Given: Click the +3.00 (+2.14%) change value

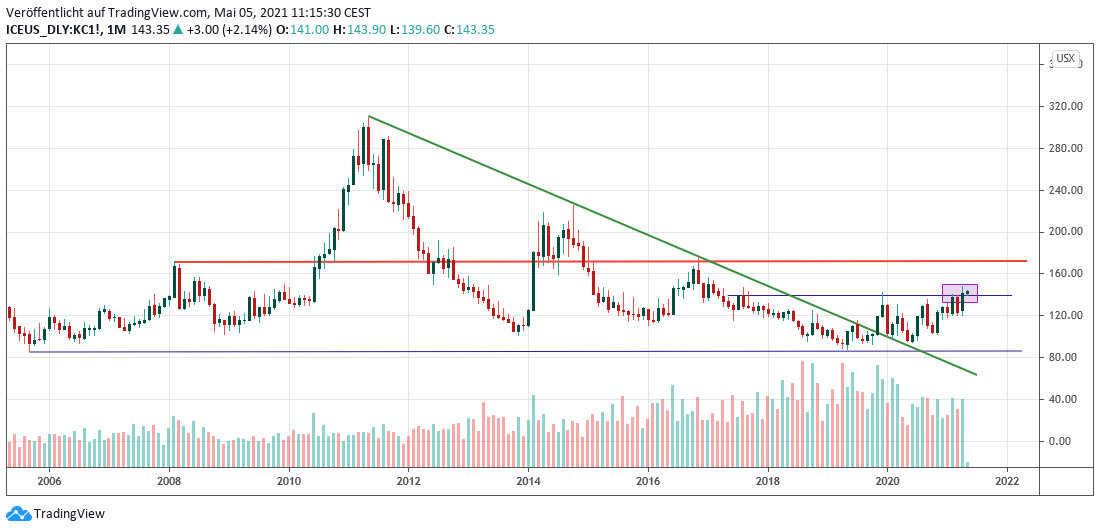Looking at the screenshot, I should pyautogui.click(x=229, y=29).
